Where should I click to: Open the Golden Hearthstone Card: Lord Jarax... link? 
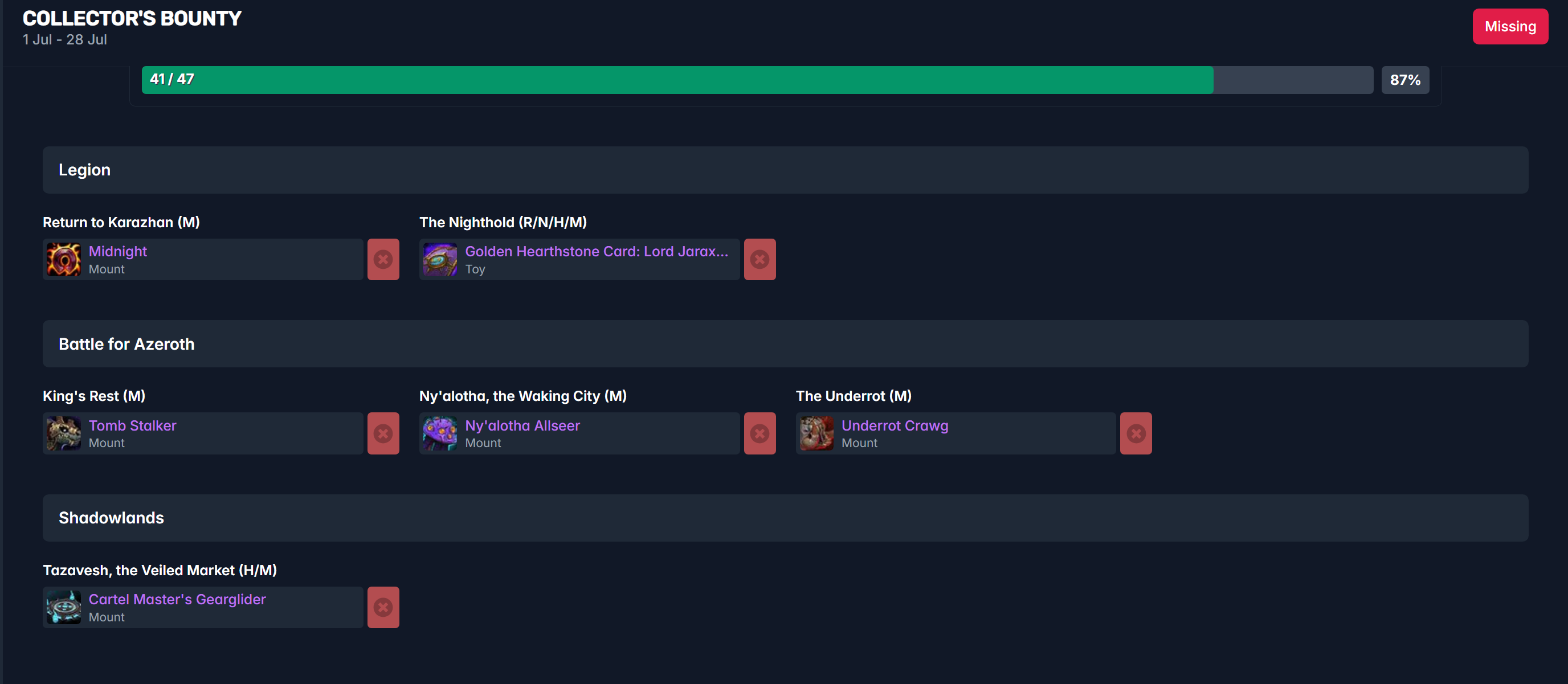click(x=596, y=251)
